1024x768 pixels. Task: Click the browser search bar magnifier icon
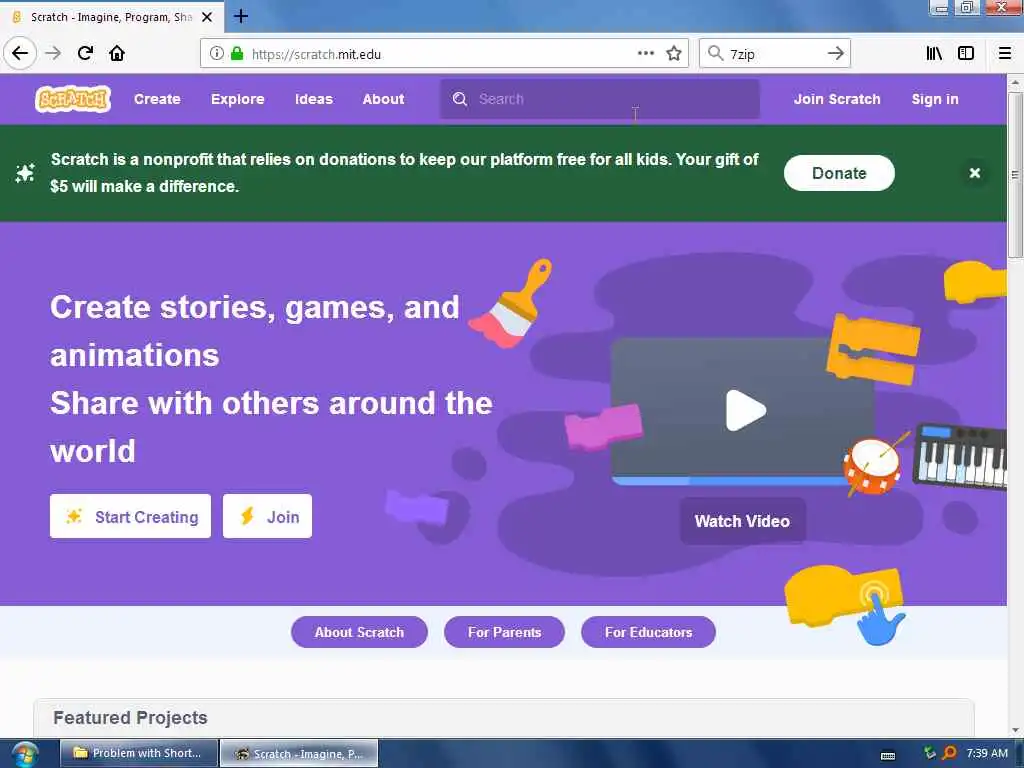click(715, 53)
